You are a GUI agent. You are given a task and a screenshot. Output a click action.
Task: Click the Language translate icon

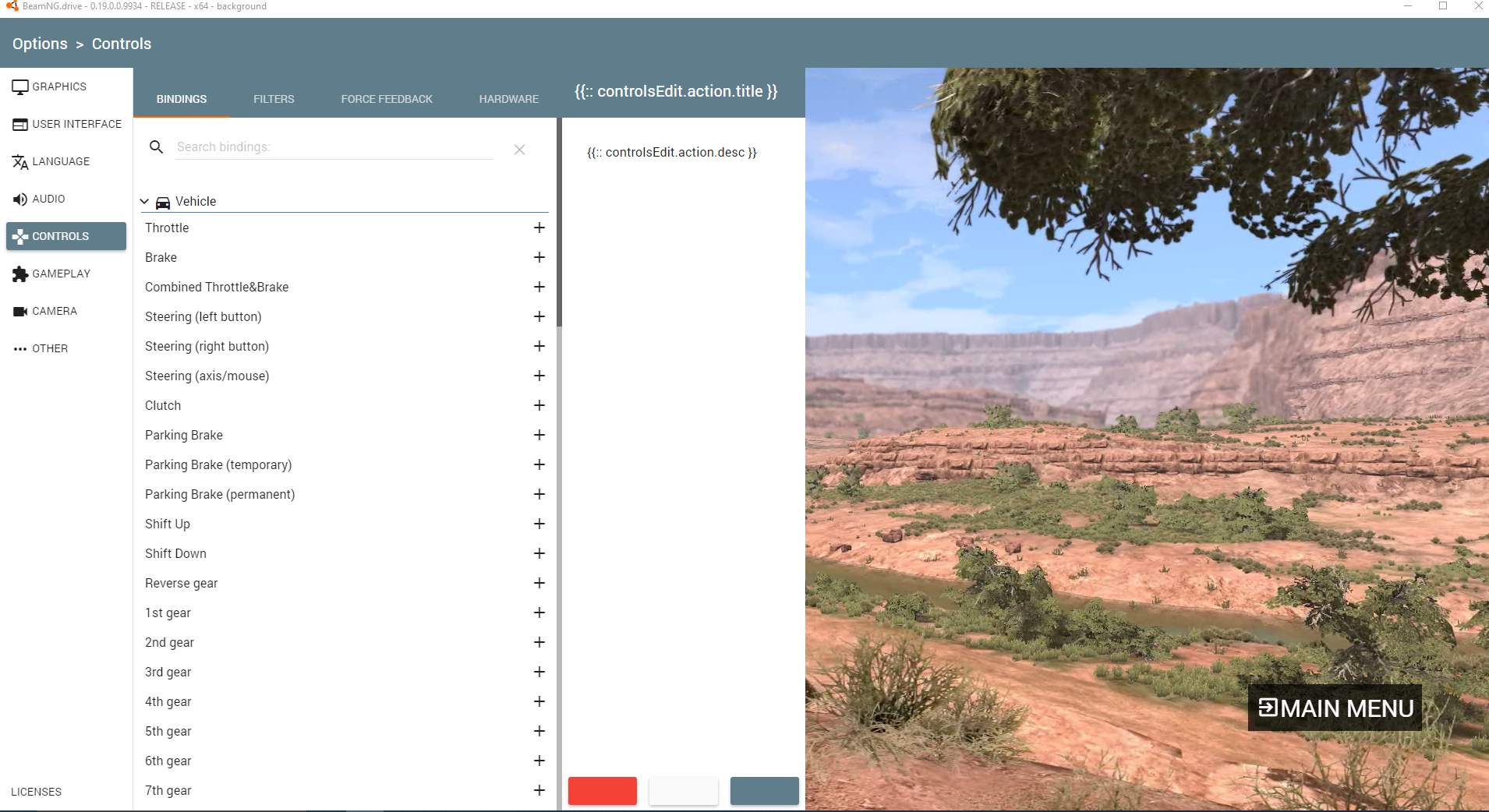20,162
